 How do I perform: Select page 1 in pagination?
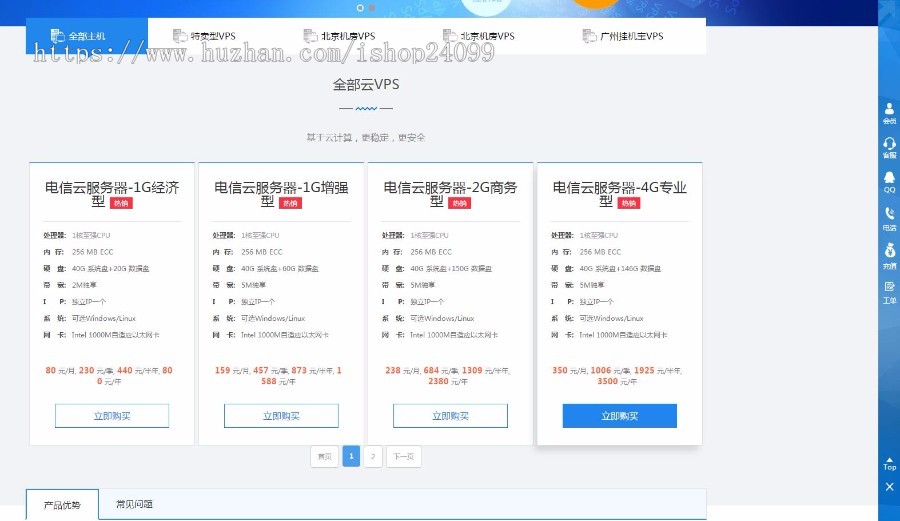[x=351, y=456]
